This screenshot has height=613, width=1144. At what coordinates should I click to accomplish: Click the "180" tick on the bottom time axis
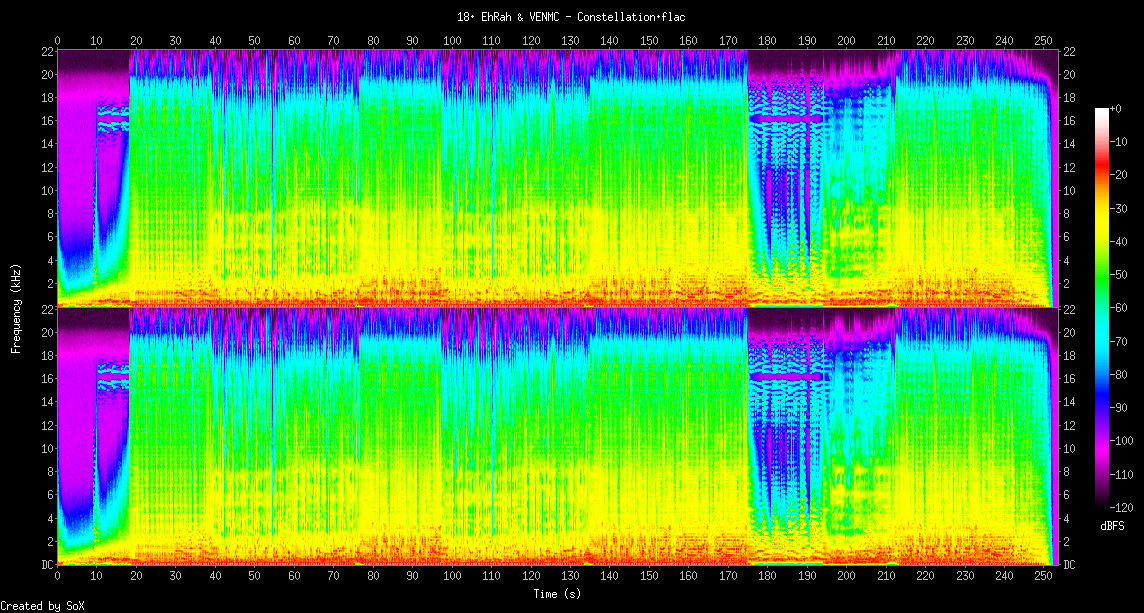tap(767, 577)
